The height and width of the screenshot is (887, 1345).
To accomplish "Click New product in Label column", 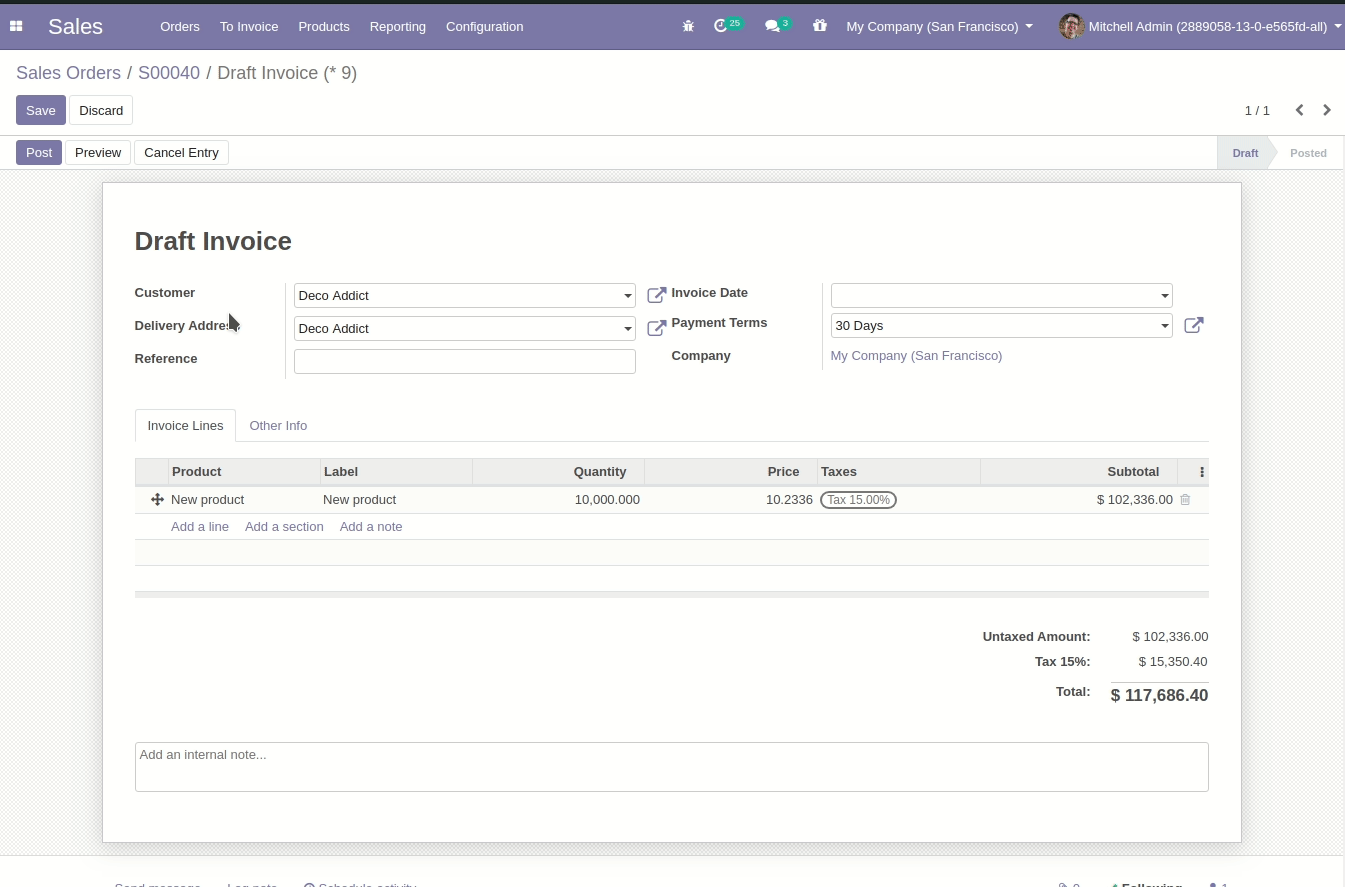I will click(360, 499).
